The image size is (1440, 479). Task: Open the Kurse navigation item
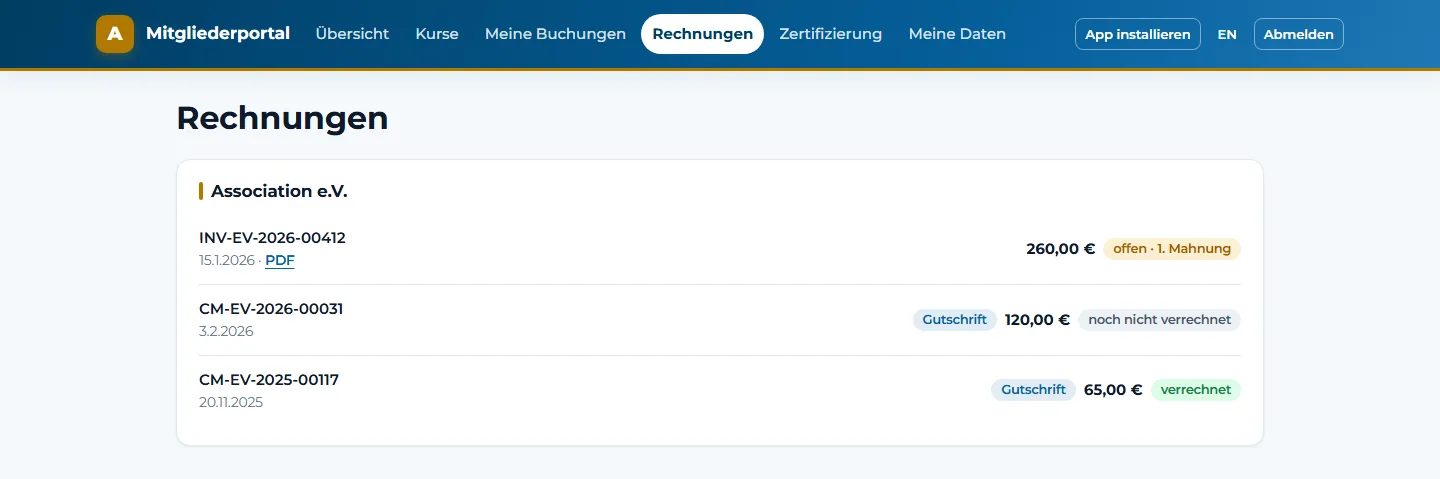pos(437,34)
